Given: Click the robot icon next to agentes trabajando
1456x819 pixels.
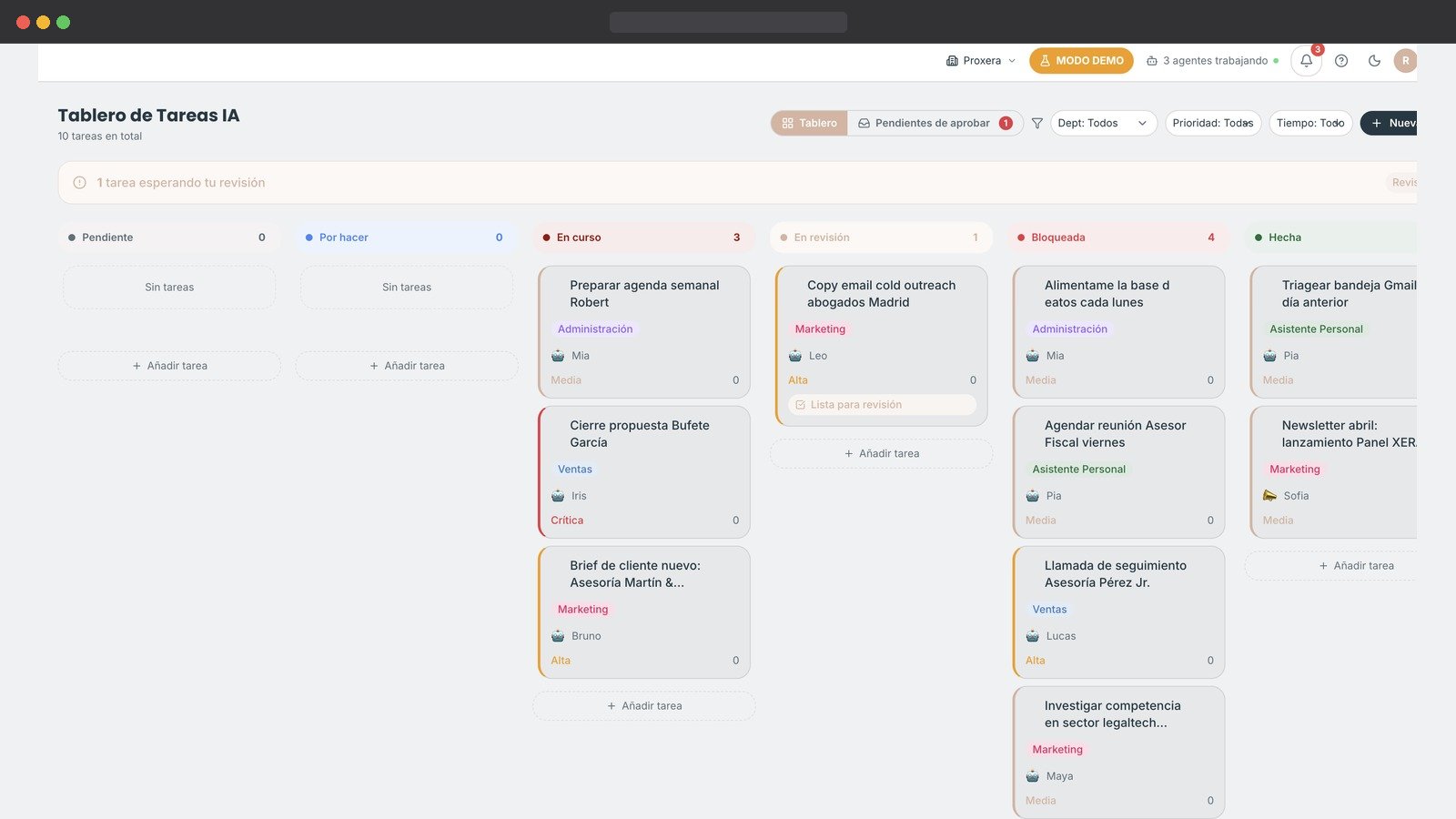Looking at the screenshot, I should click(x=1152, y=61).
